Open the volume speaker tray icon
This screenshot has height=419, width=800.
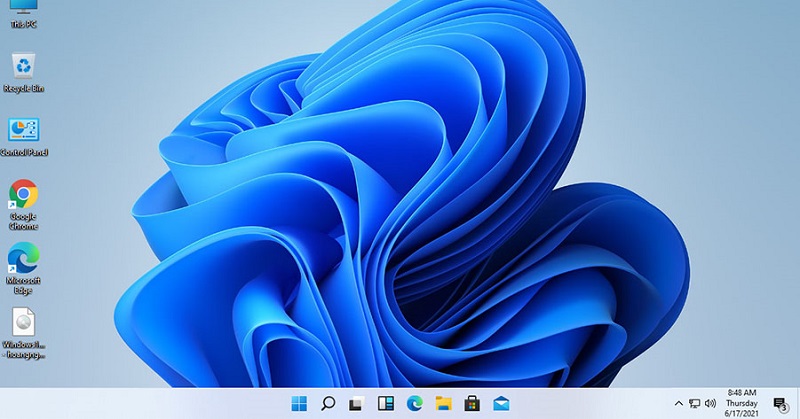pyautogui.click(x=710, y=403)
